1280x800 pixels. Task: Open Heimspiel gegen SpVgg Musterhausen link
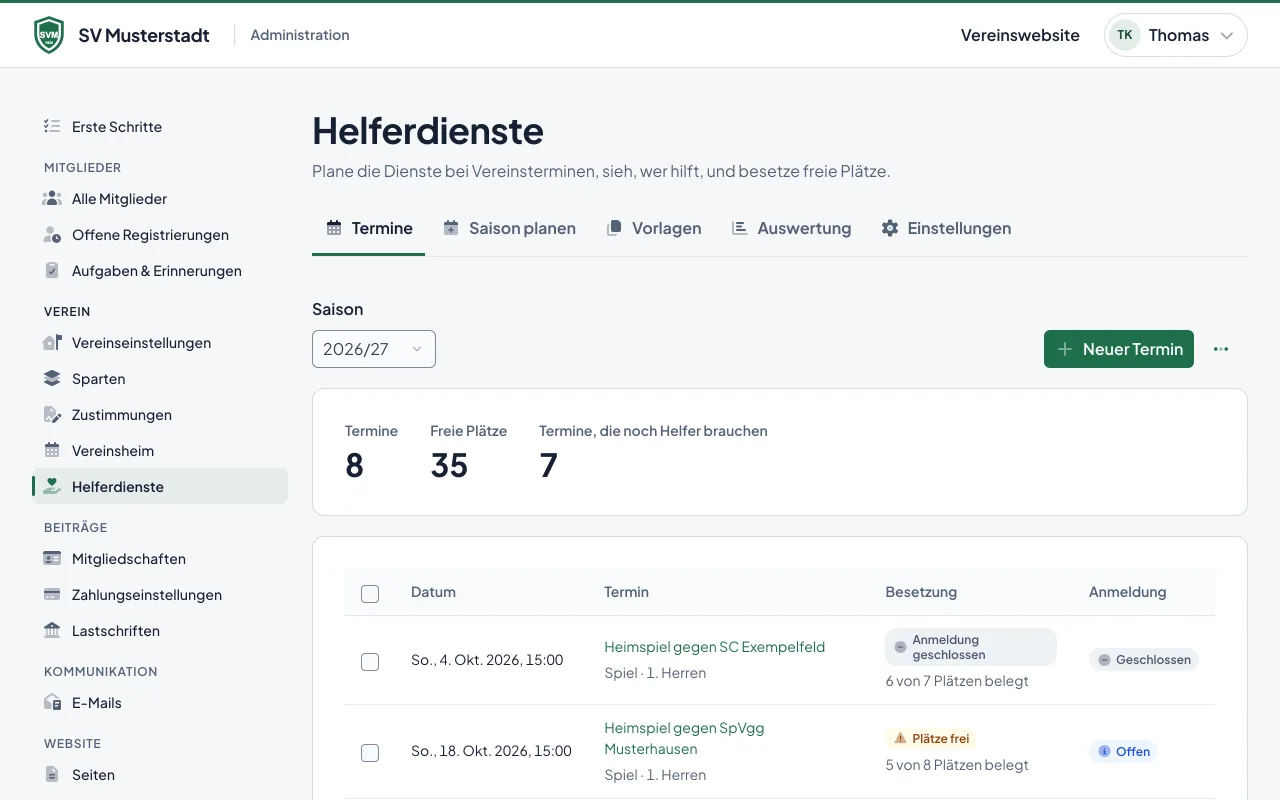(x=684, y=738)
